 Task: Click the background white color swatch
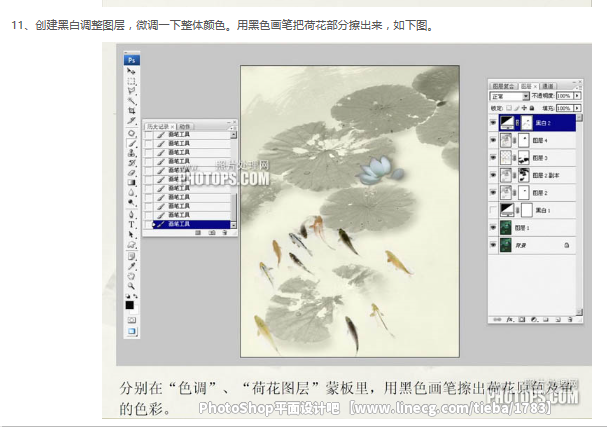[x=134, y=310]
